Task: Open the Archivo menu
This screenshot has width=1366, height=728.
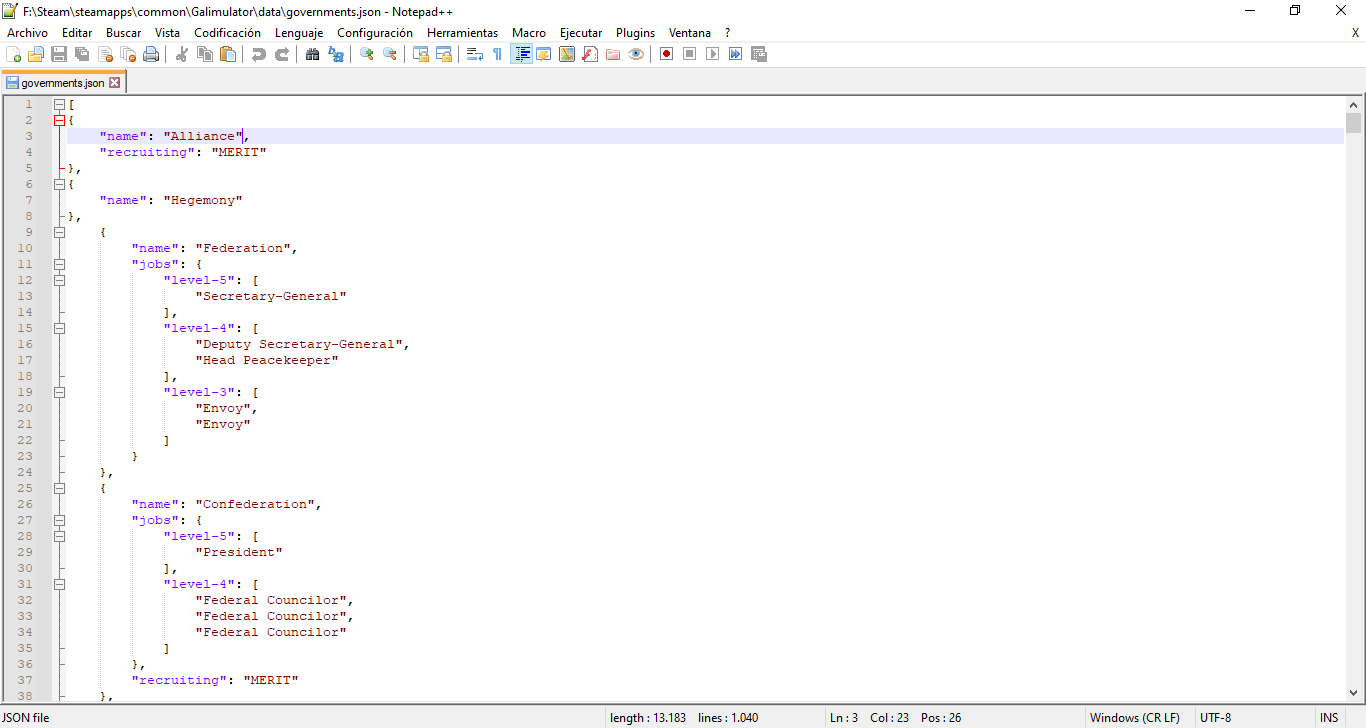Action: (x=27, y=33)
